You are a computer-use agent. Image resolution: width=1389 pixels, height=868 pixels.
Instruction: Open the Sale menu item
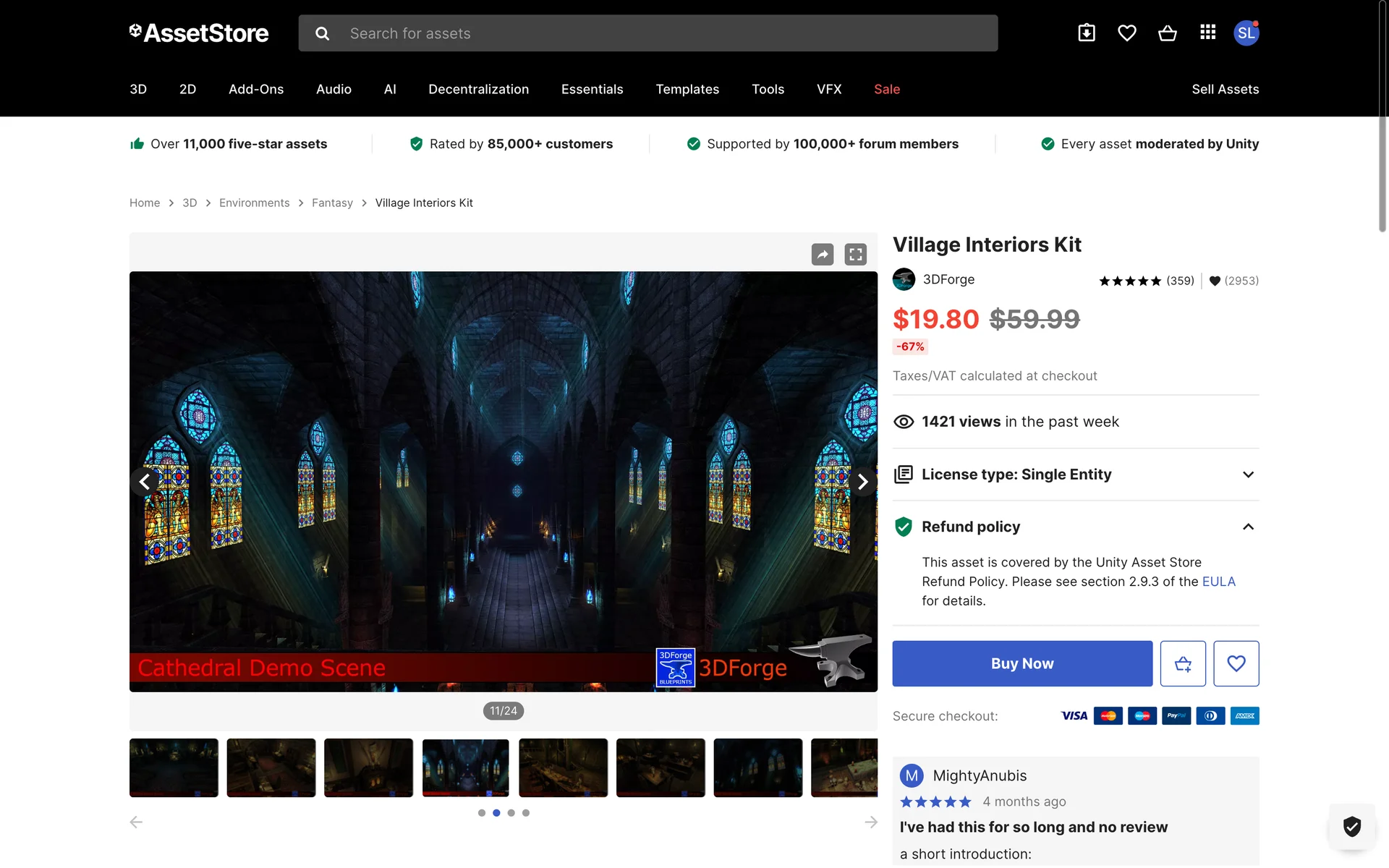coord(887,89)
